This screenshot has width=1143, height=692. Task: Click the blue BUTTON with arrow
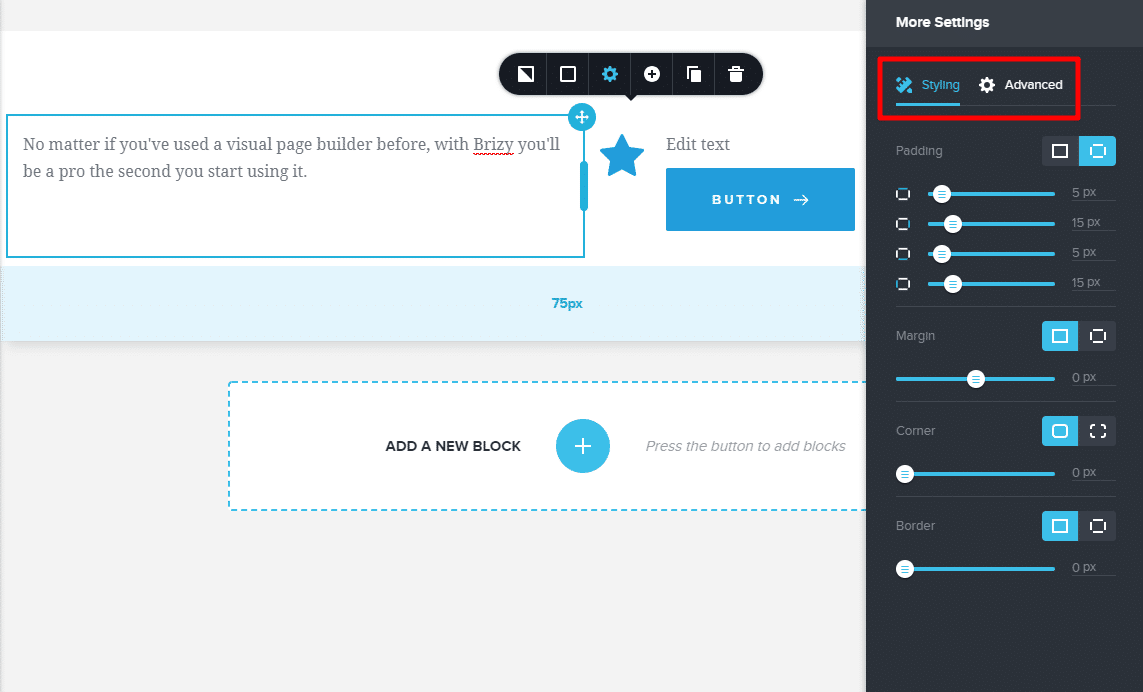[x=760, y=200]
